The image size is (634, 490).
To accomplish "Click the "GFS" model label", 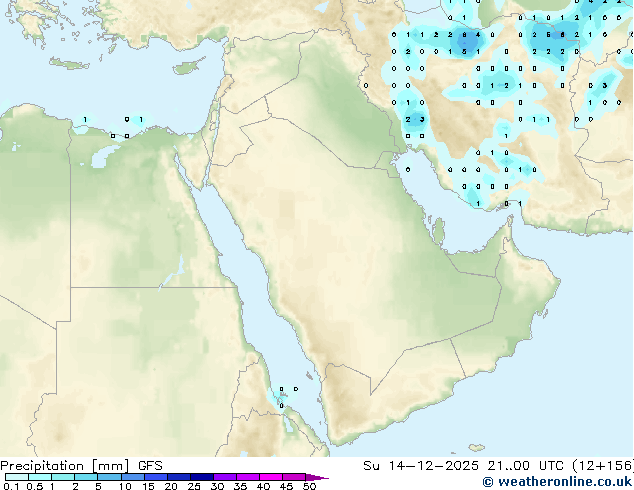I will click(150, 466).
